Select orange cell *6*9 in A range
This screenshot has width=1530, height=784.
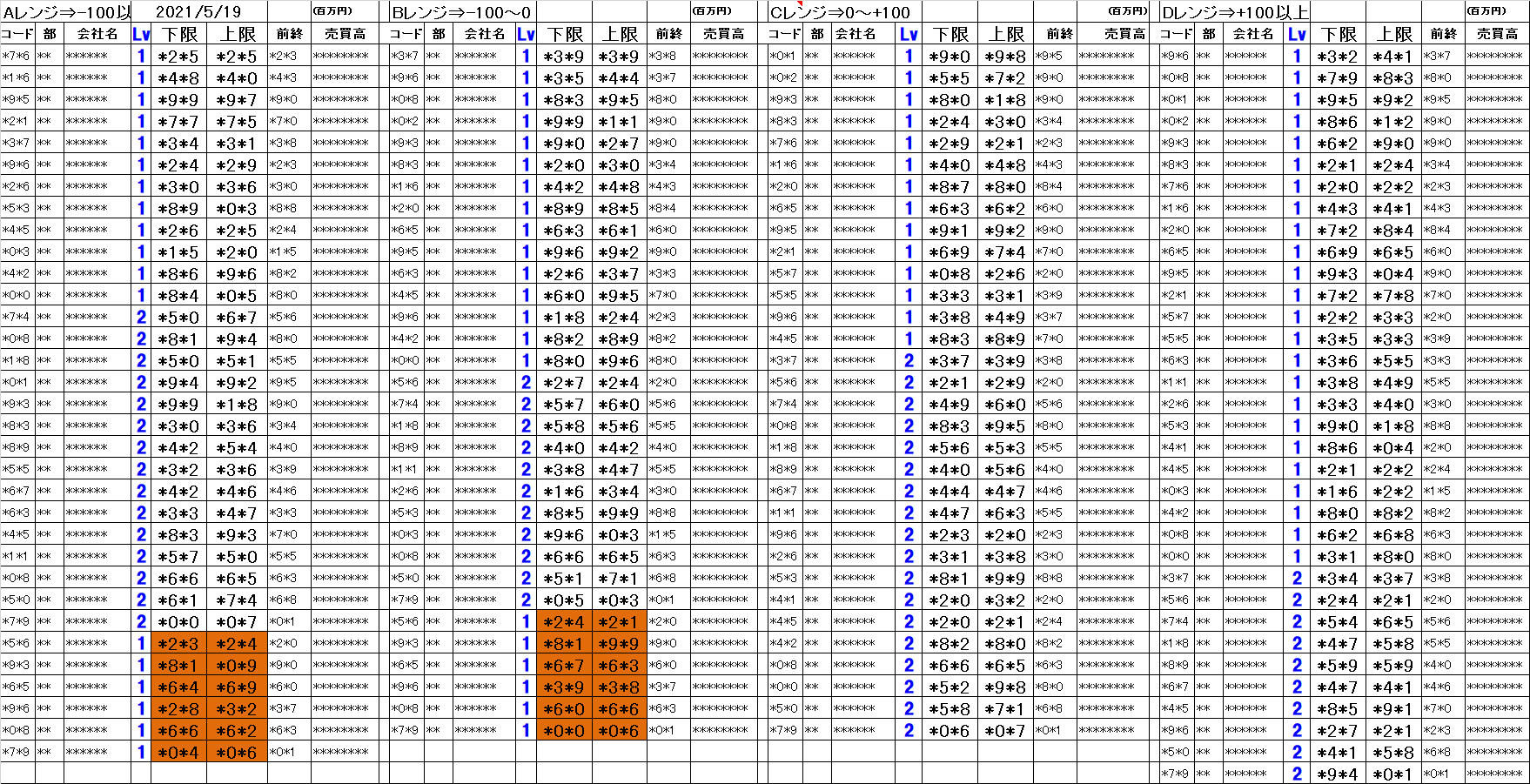click(x=237, y=687)
